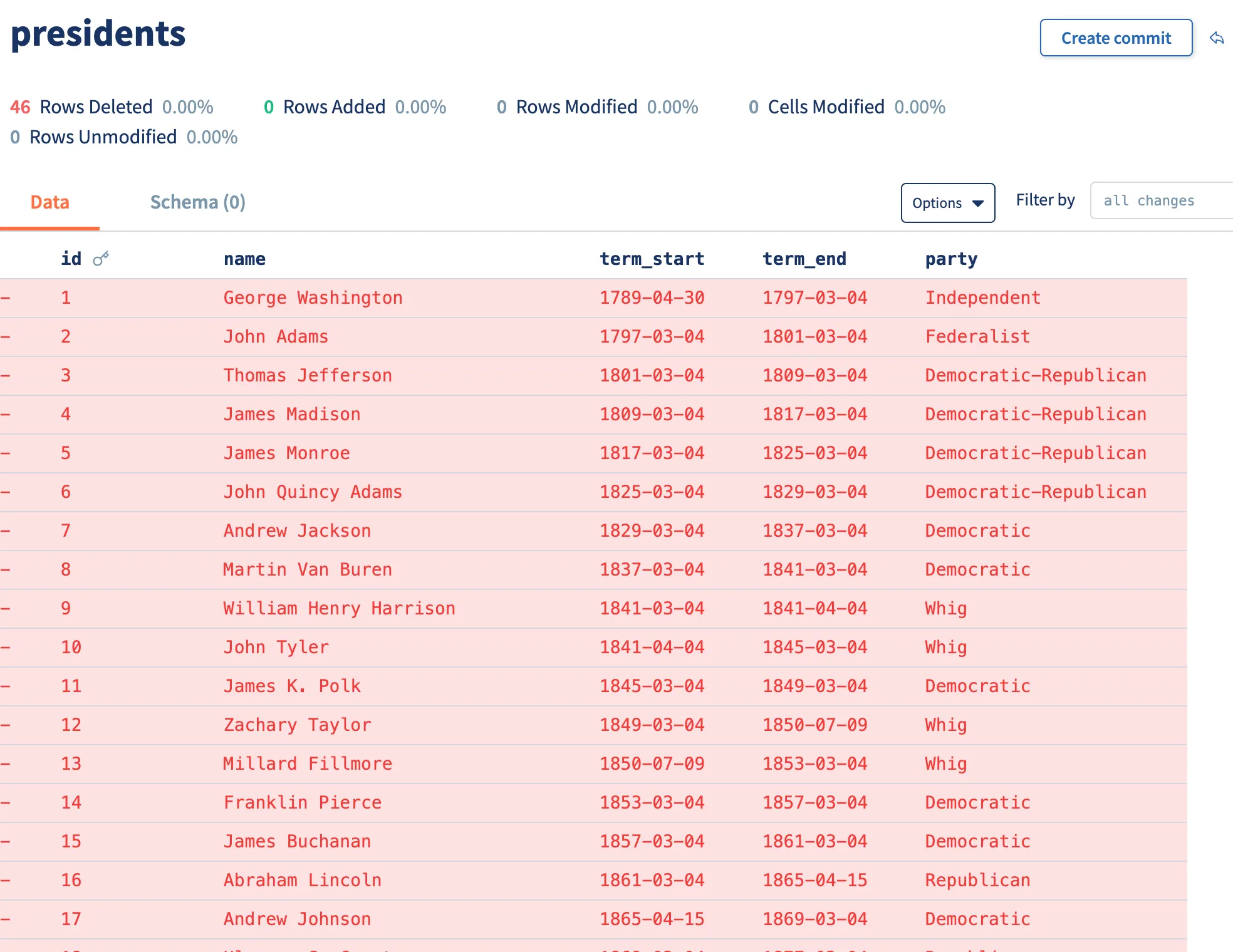This screenshot has height=952, width=1233.
Task: Click the Create commit button
Action: coord(1116,38)
